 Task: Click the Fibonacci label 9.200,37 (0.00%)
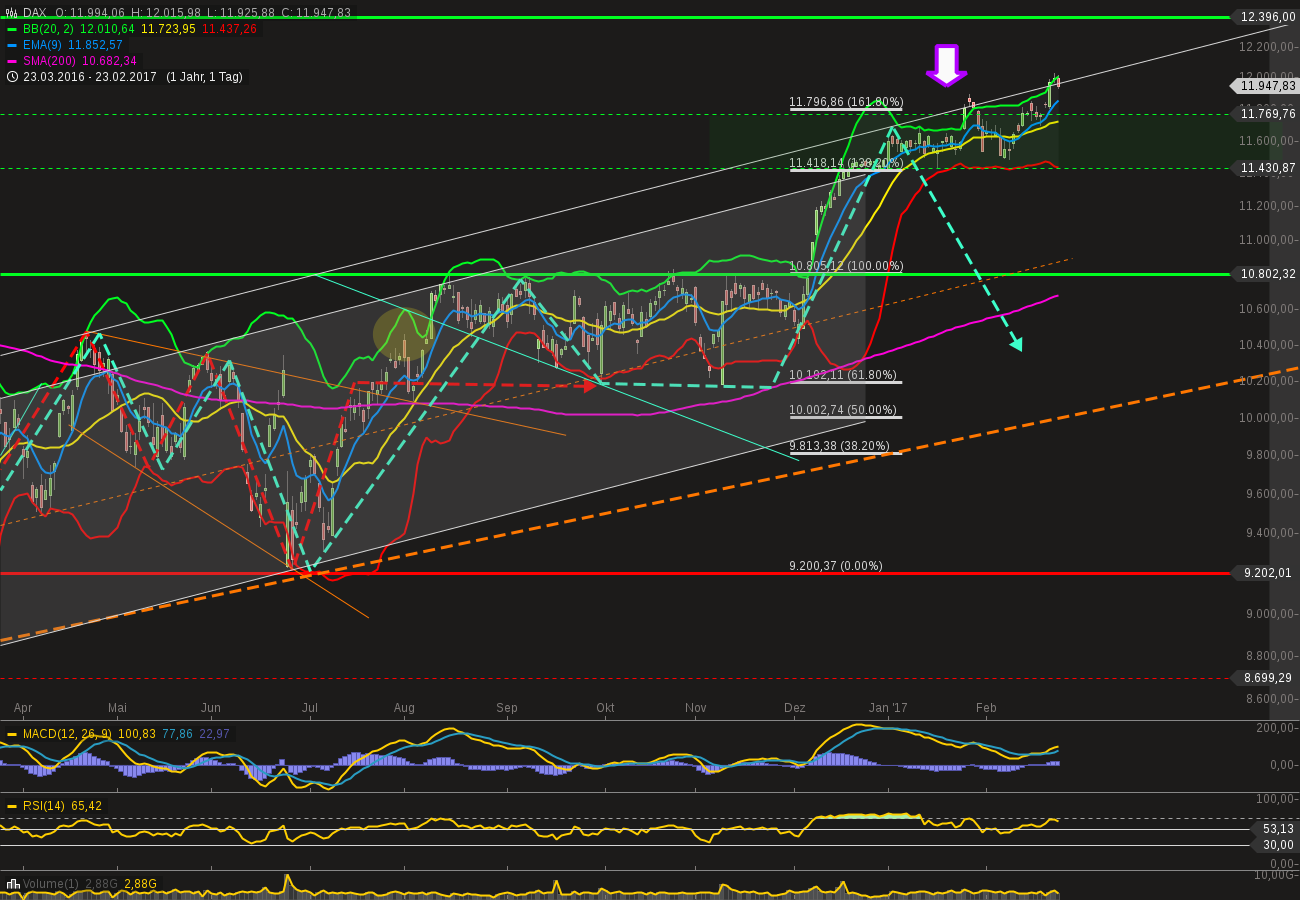click(x=836, y=566)
